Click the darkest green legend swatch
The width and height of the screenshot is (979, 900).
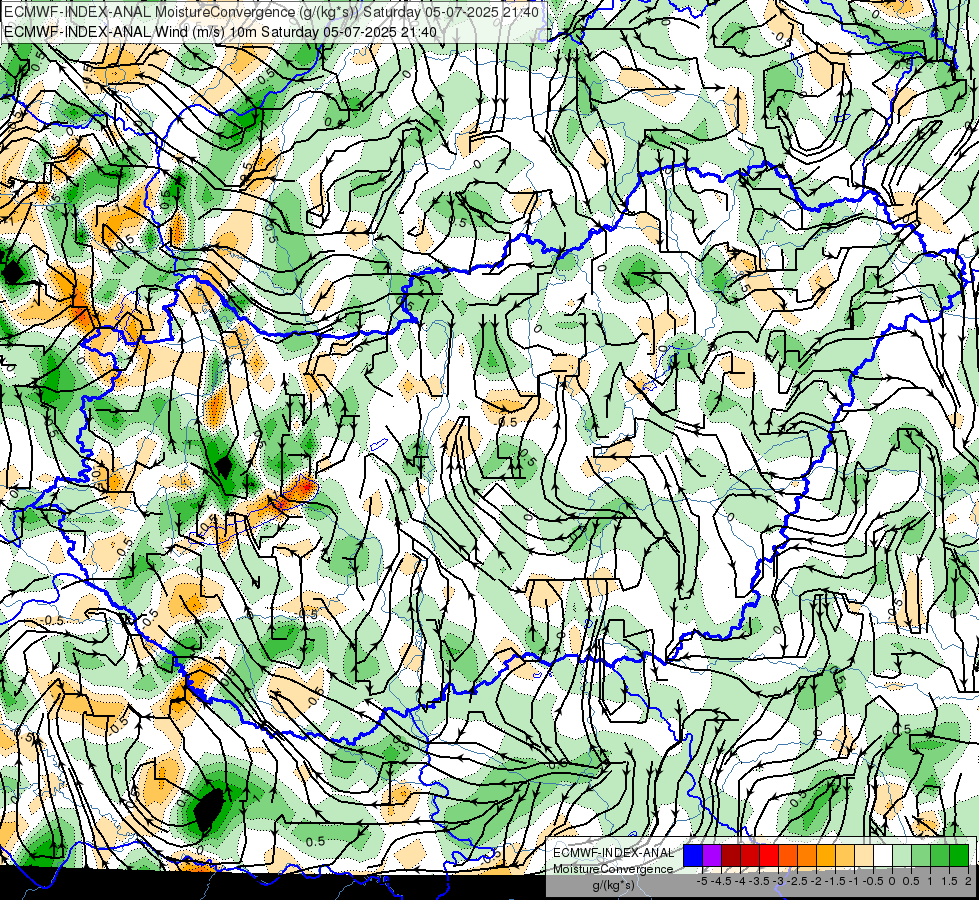pyautogui.click(x=959, y=856)
